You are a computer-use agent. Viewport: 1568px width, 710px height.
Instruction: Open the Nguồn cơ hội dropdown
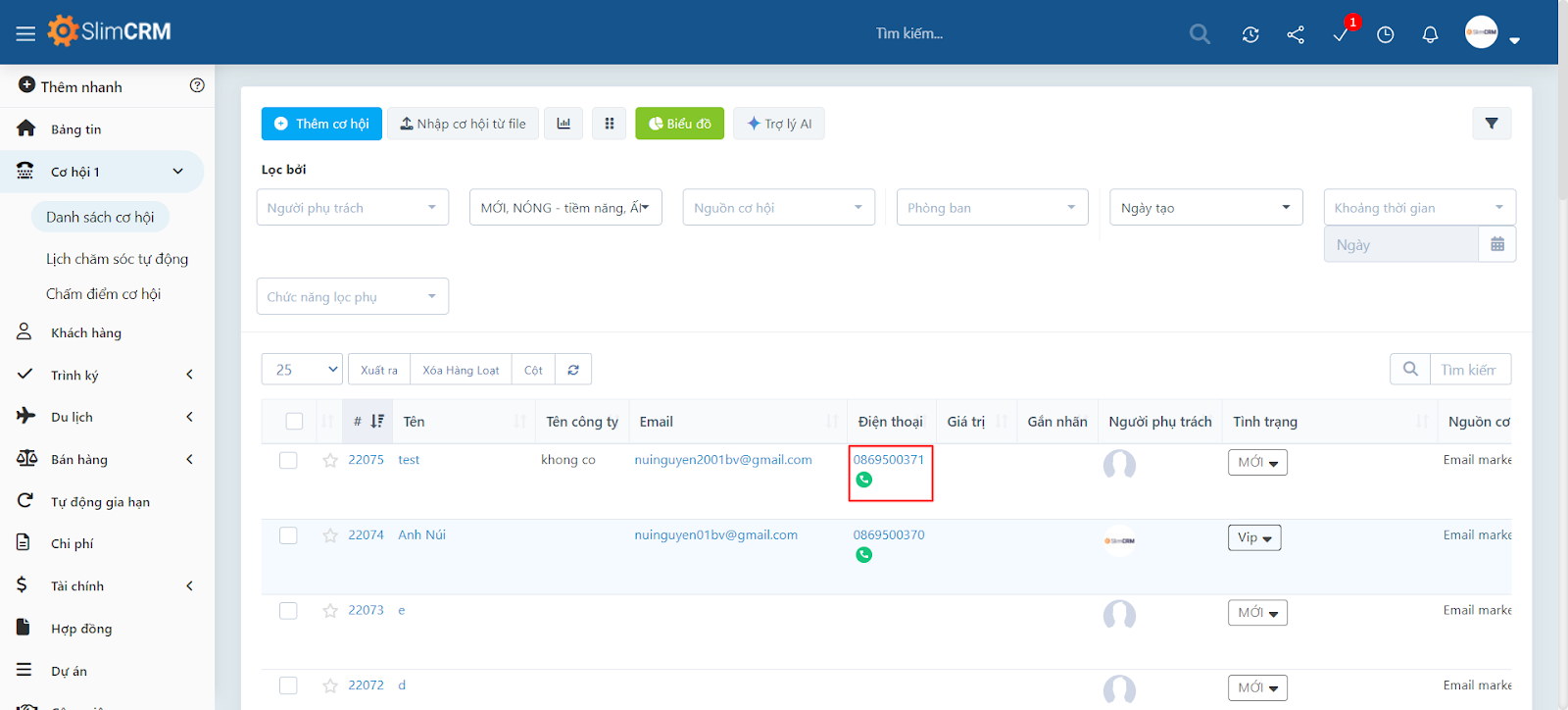pos(778,208)
